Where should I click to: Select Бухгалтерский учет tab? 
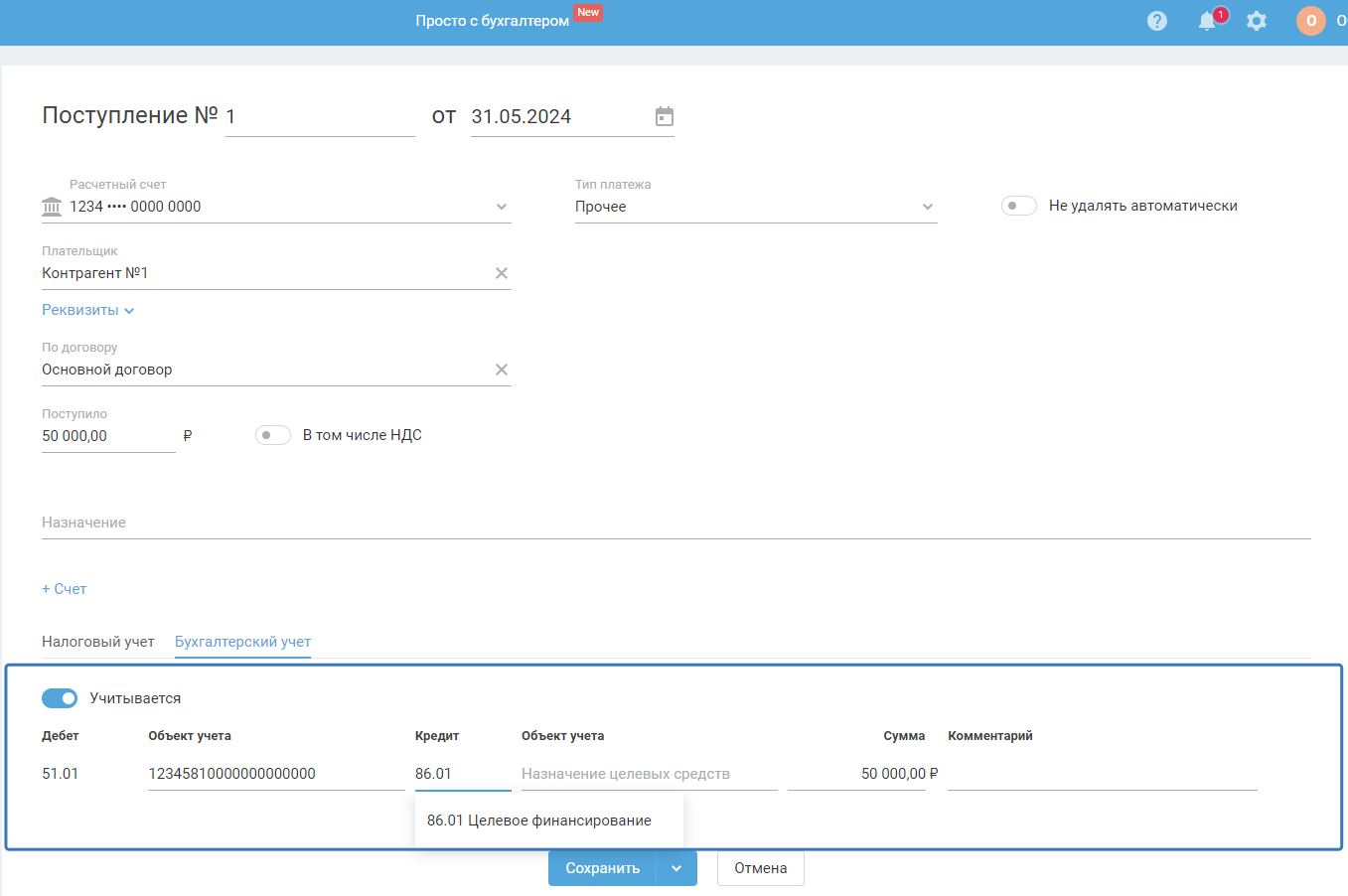242,642
